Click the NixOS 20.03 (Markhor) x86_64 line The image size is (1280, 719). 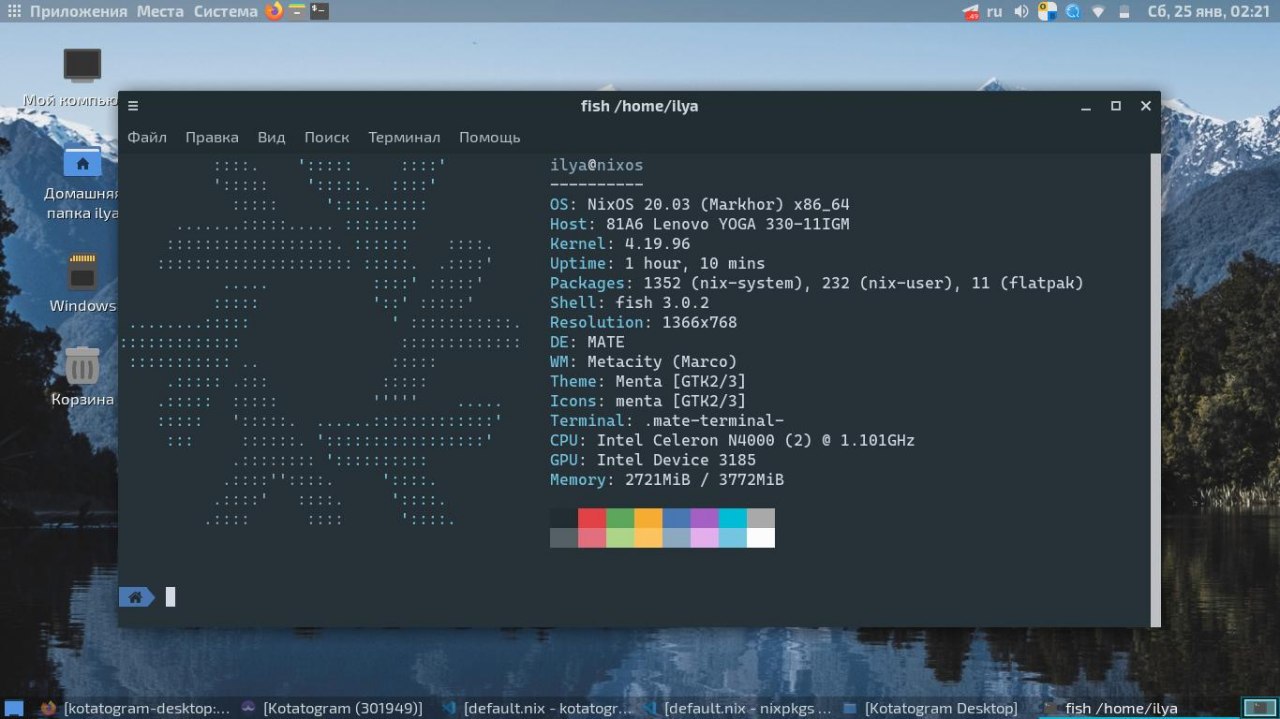click(700, 204)
